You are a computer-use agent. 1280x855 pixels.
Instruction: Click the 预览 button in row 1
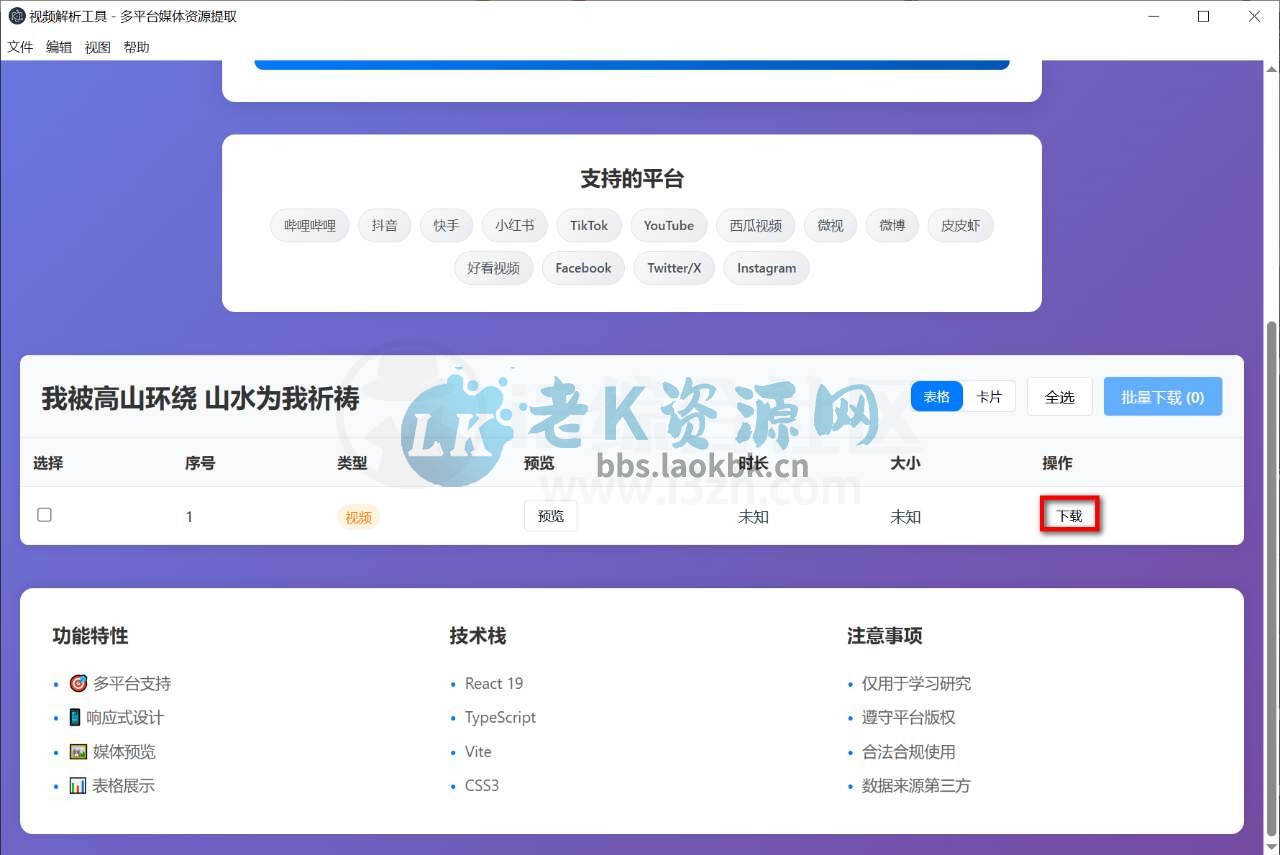click(x=551, y=516)
